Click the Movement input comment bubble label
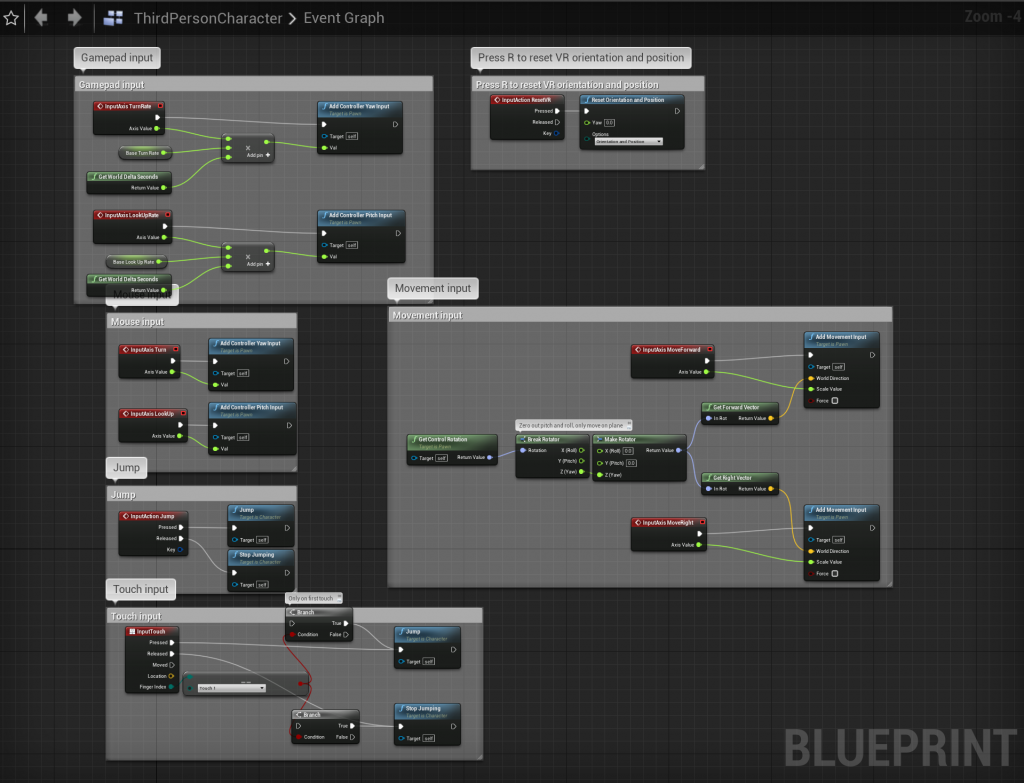1024x783 pixels. pos(433,288)
